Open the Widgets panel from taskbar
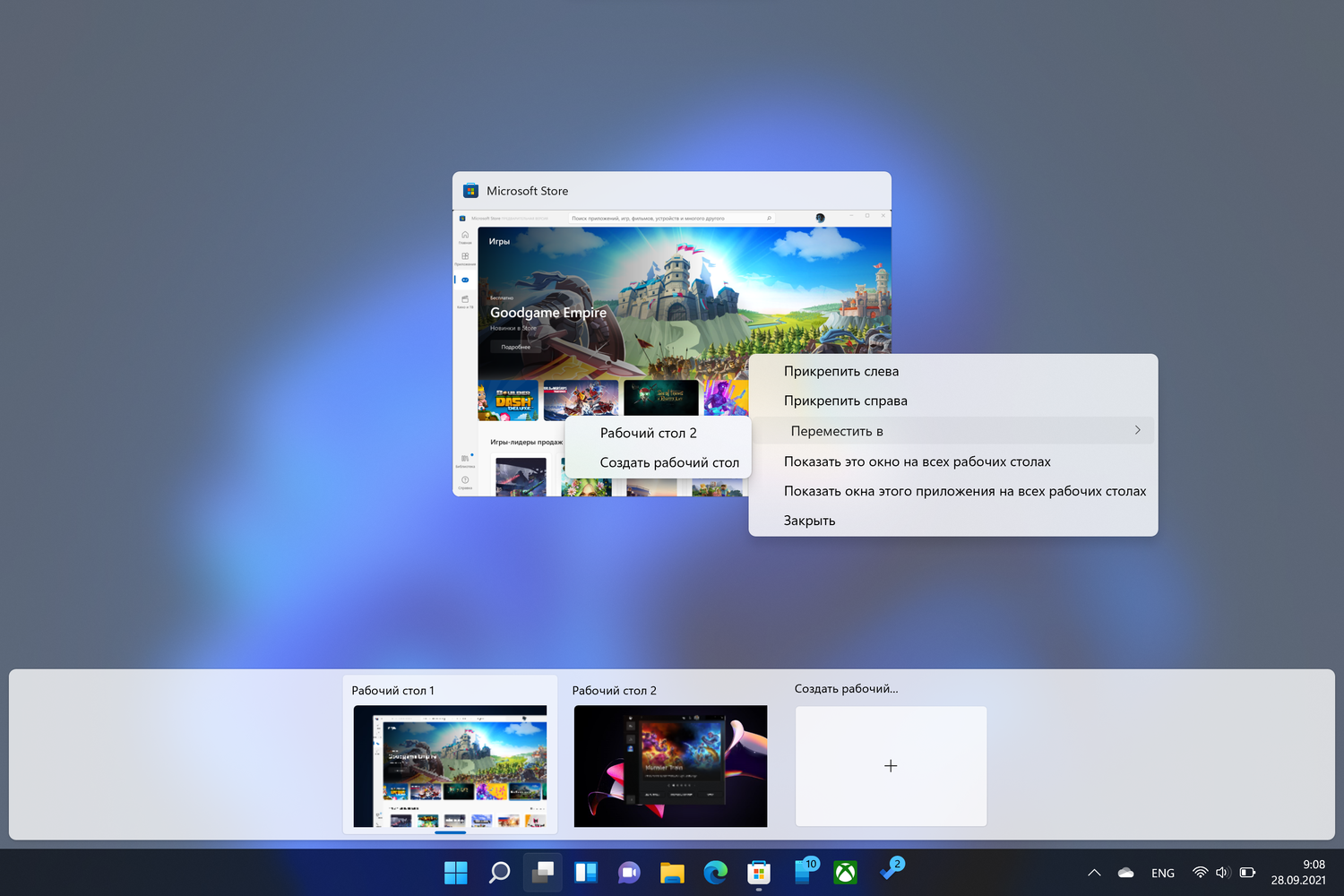The image size is (1344, 896). click(x=586, y=873)
